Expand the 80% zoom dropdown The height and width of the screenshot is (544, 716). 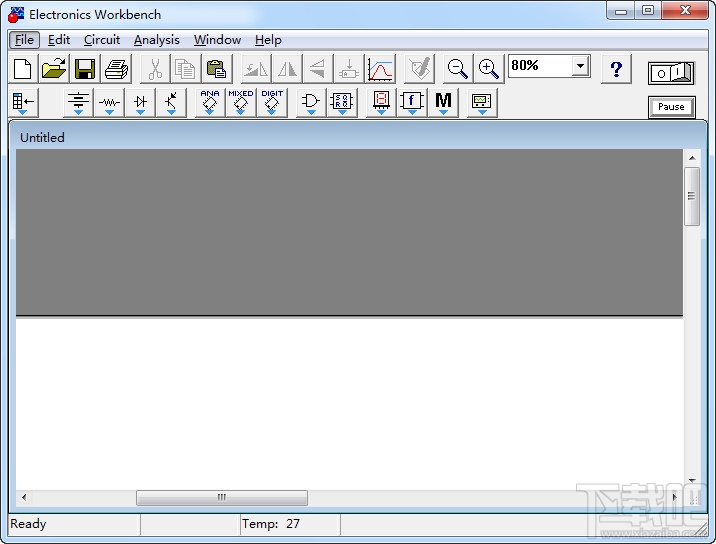click(x=580, y=66)
